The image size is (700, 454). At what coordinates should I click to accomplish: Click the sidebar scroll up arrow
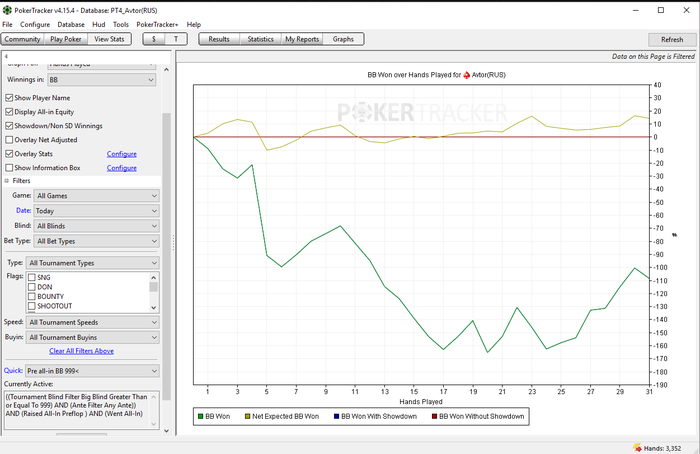tap(166, 70)
